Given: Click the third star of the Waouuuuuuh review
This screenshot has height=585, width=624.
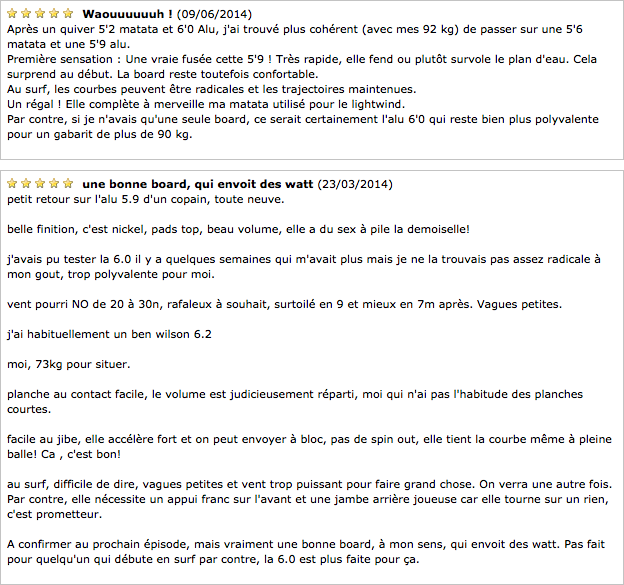Looking at the screenshot, I should [40, 14].
